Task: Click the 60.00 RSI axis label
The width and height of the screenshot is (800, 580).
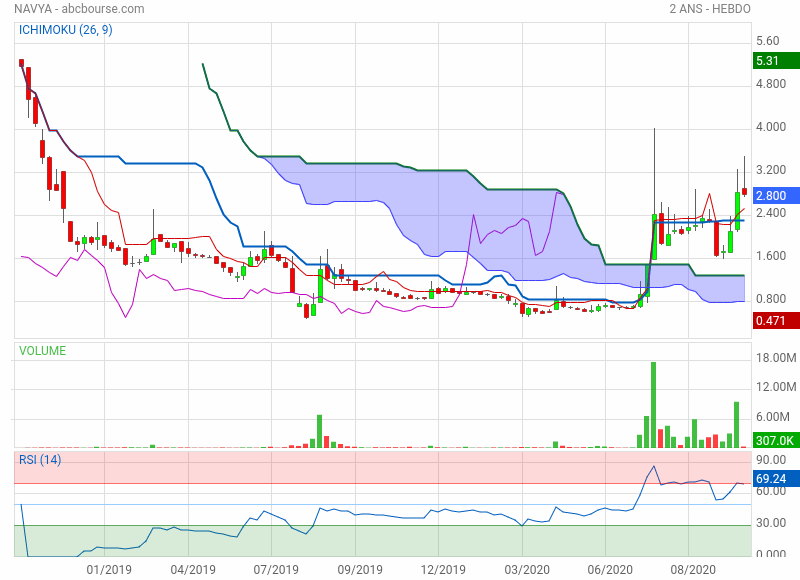Action: click(771, 491)
